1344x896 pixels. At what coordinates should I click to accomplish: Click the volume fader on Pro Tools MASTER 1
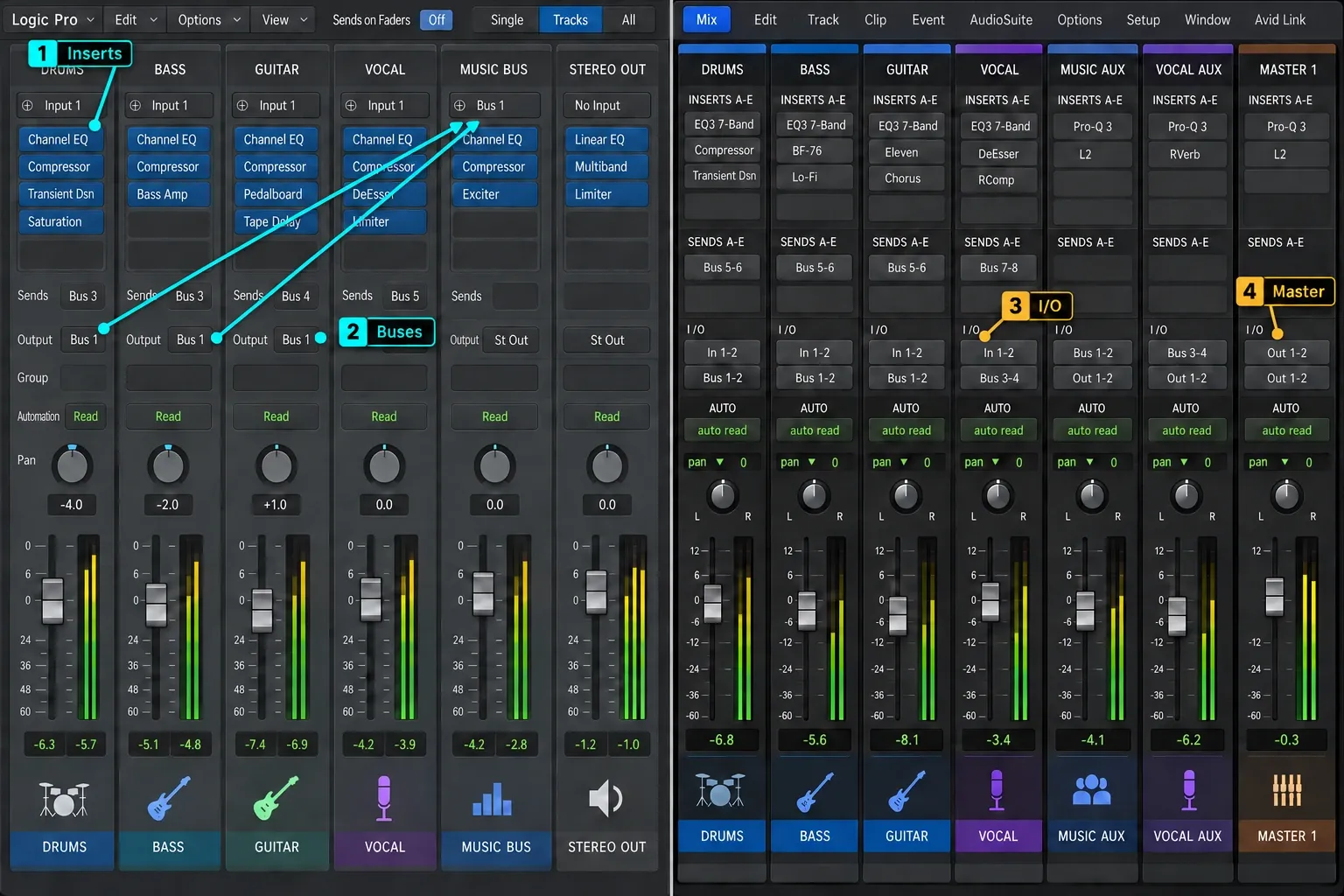(1274, 595)
